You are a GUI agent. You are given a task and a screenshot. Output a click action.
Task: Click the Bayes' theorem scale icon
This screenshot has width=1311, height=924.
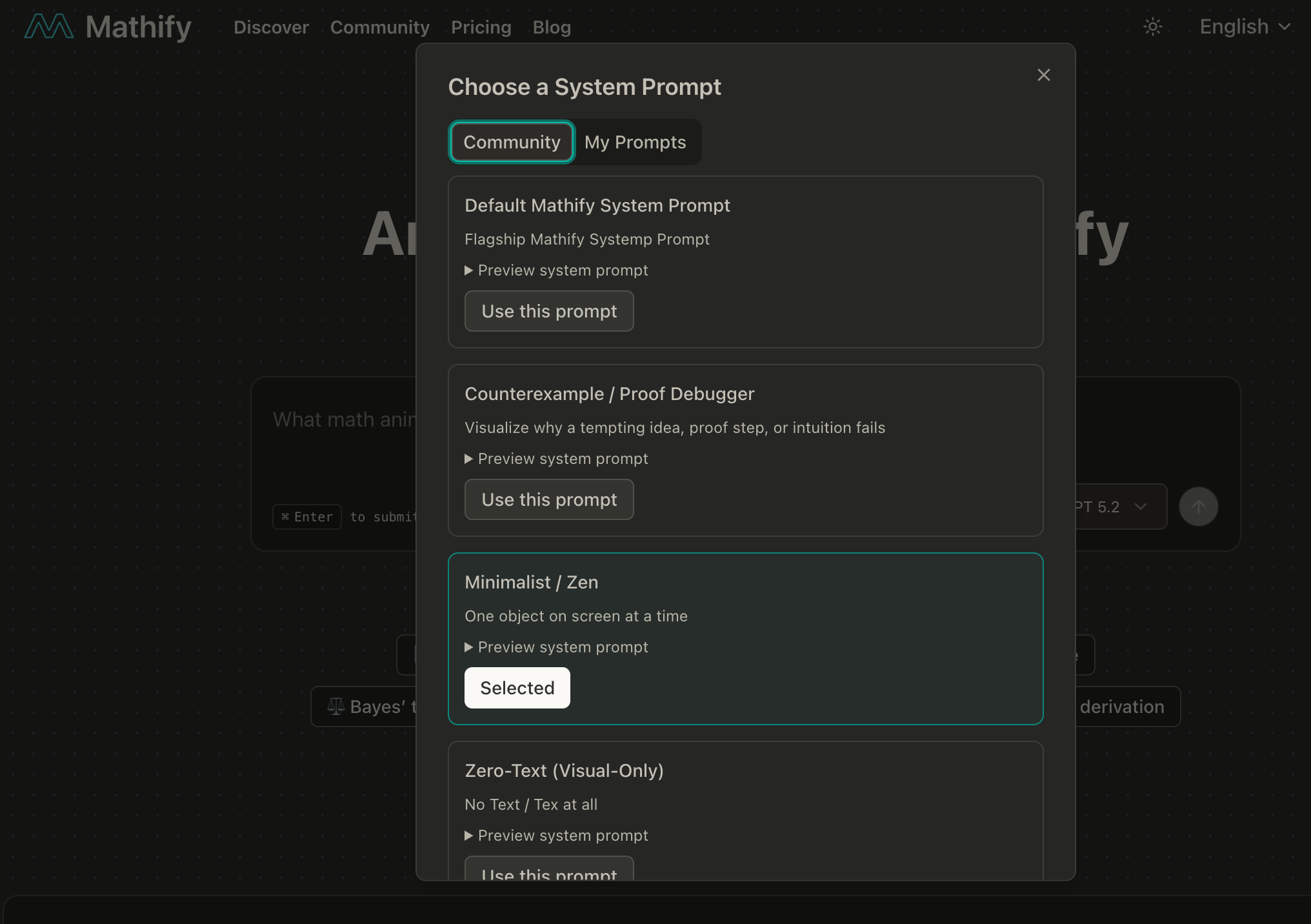point(335,707)
